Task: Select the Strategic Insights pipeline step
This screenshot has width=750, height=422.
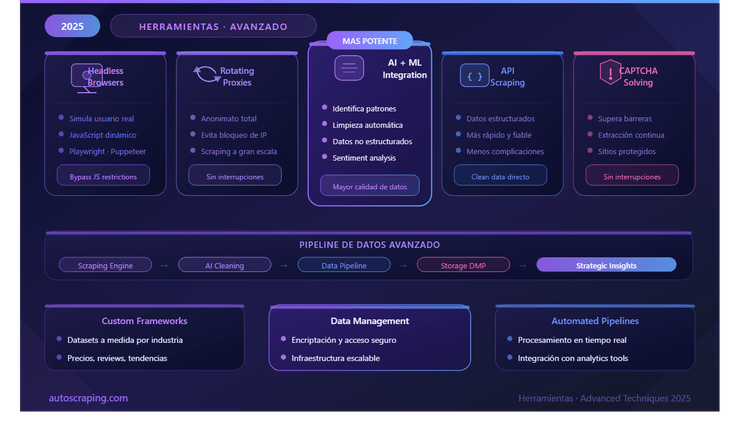Action: 607,265
